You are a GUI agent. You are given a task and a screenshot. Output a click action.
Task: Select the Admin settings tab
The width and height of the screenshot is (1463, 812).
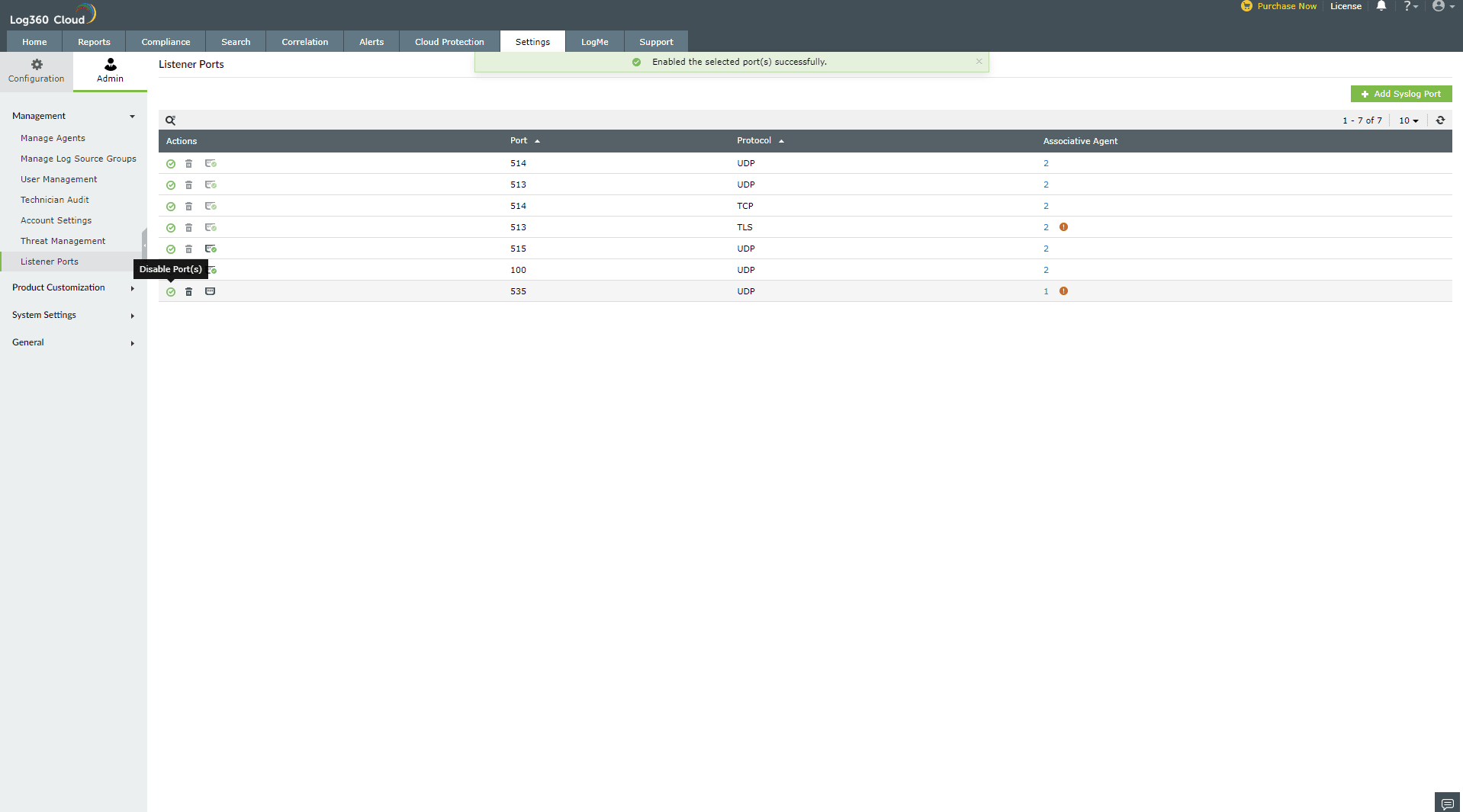pyautogui.click(x=110, y=71)
